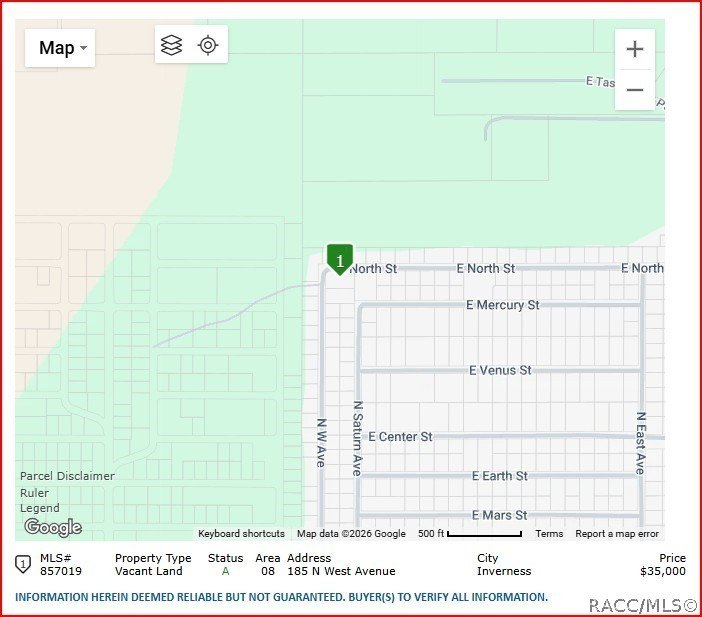The image size is (702, 617).
Task: Click the E Center St label
Action: click(x=400, y=437)
